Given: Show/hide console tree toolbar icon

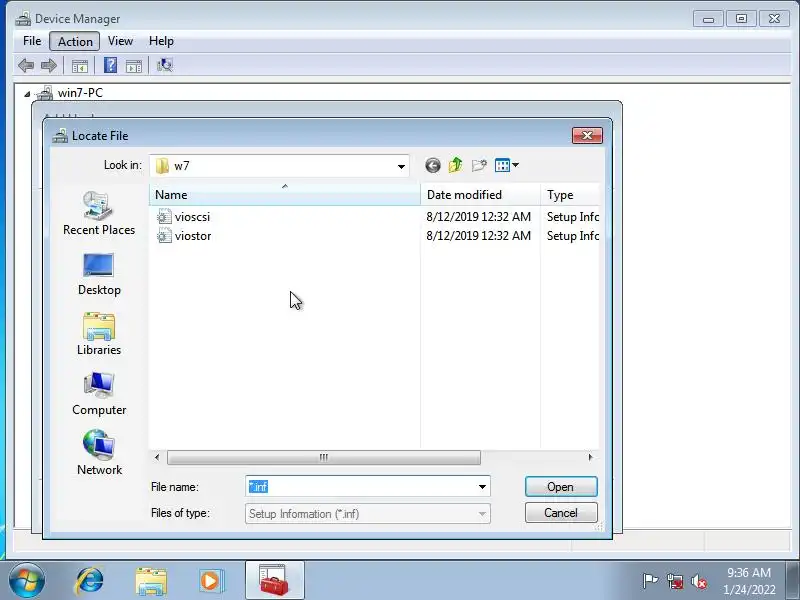Looking at the screenshot, I should pyautogui.click(x=80, y=65).
